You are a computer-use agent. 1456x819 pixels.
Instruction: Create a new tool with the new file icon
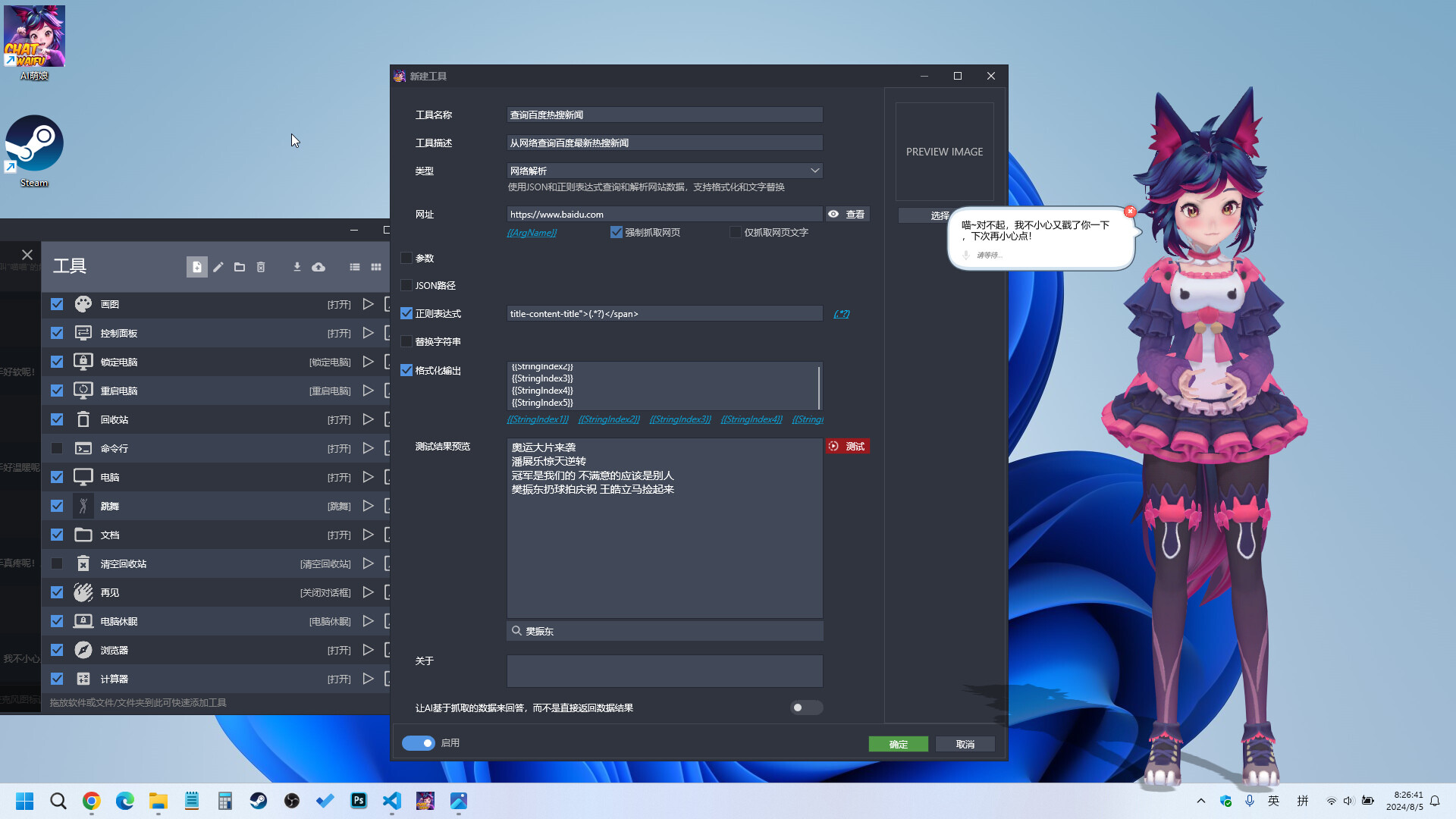(x=196, y=267)
